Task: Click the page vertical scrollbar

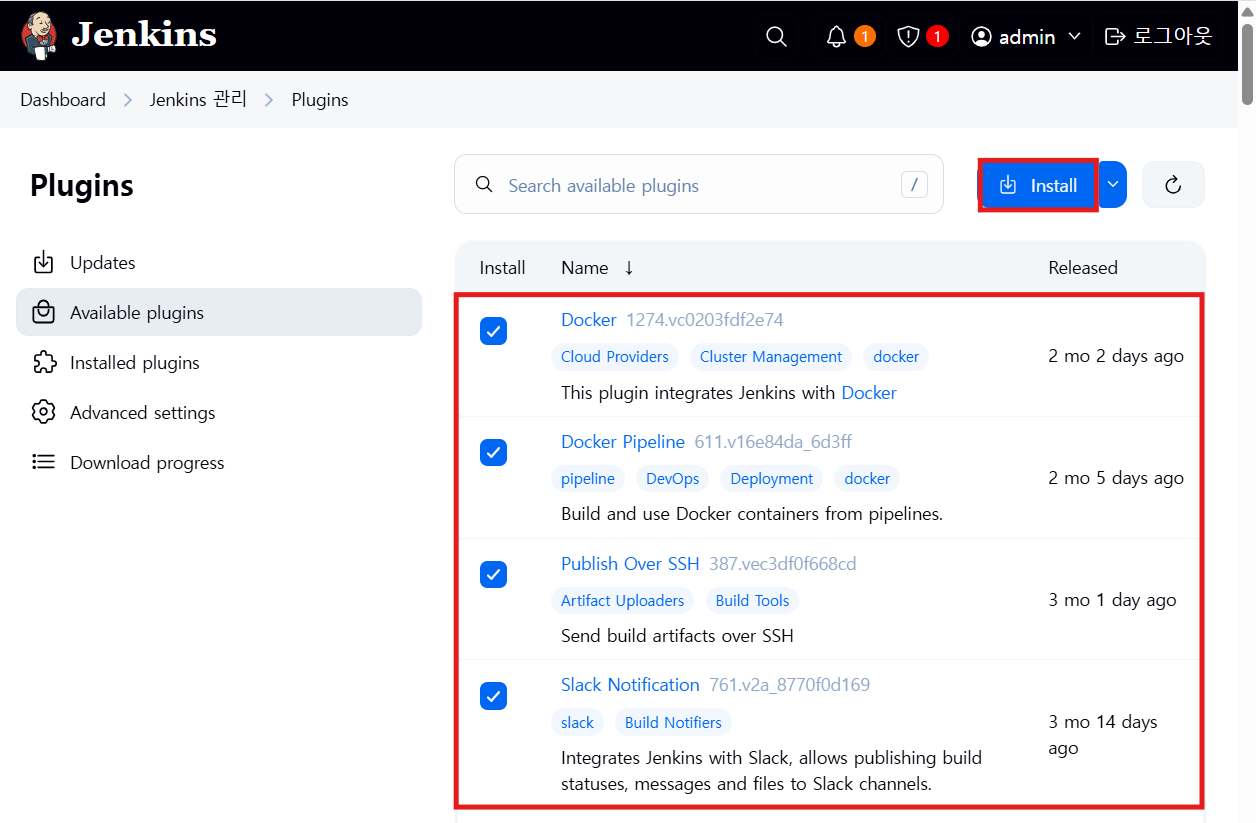Action: (x=1247, y=63)
